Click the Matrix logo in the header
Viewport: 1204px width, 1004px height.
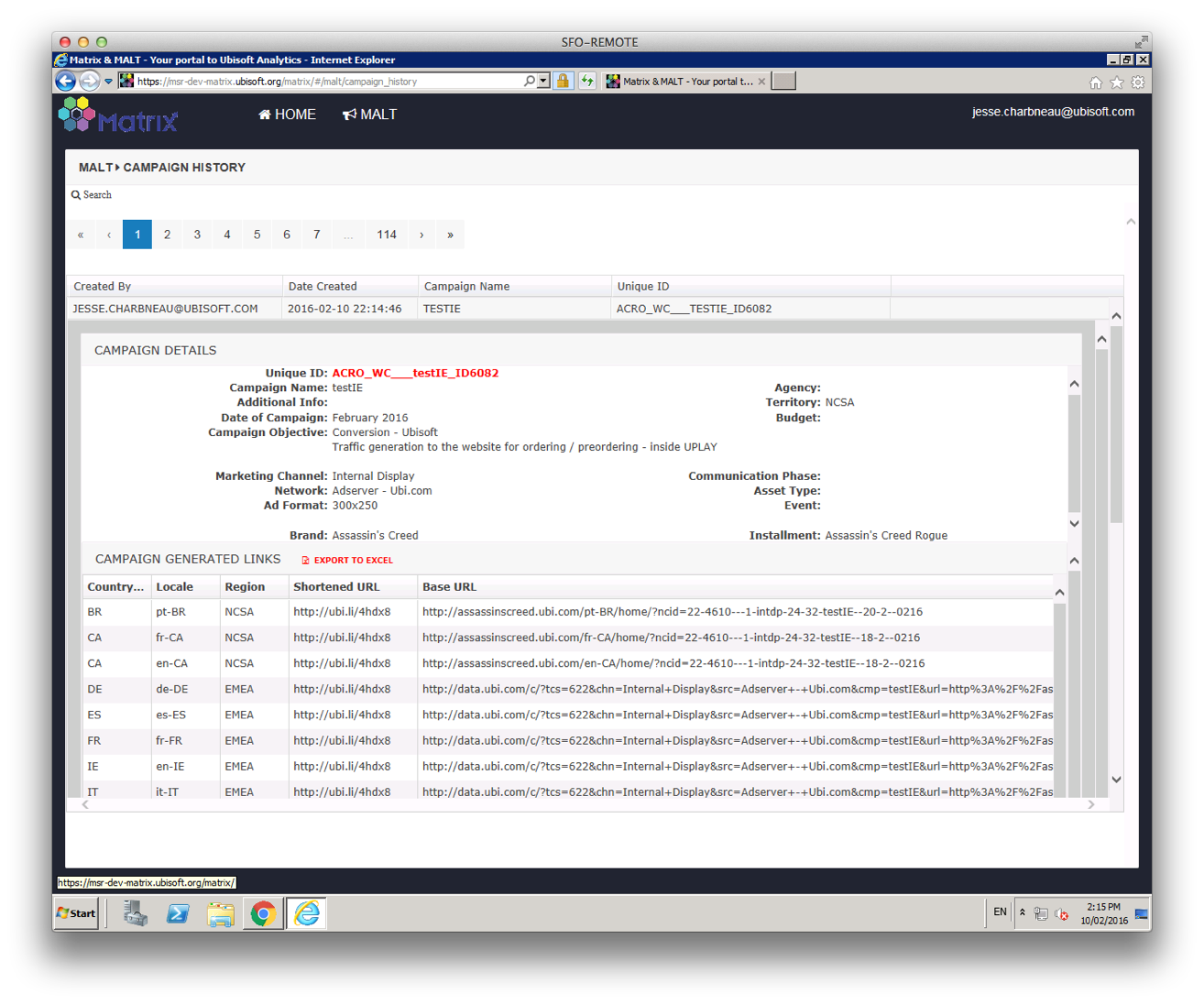tap(117, 115)
